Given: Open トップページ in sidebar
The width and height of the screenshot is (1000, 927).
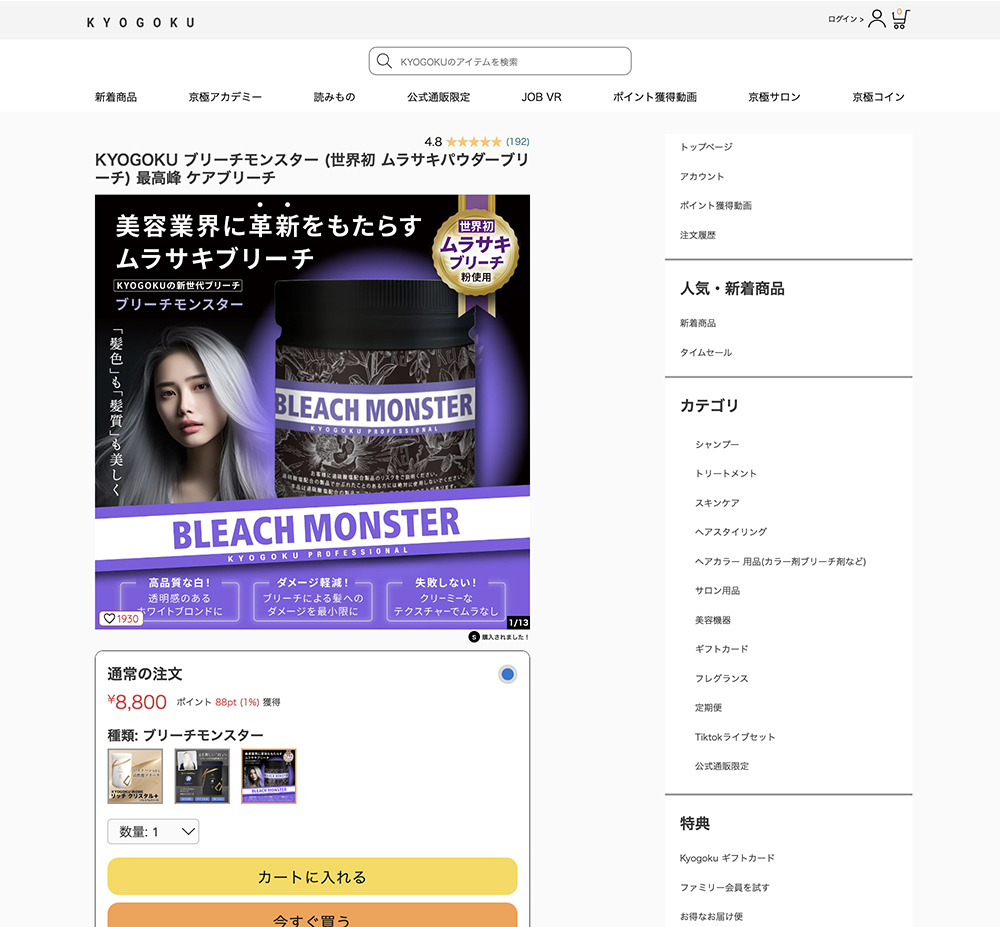Looking at the screenshot, I should point(706,147).
